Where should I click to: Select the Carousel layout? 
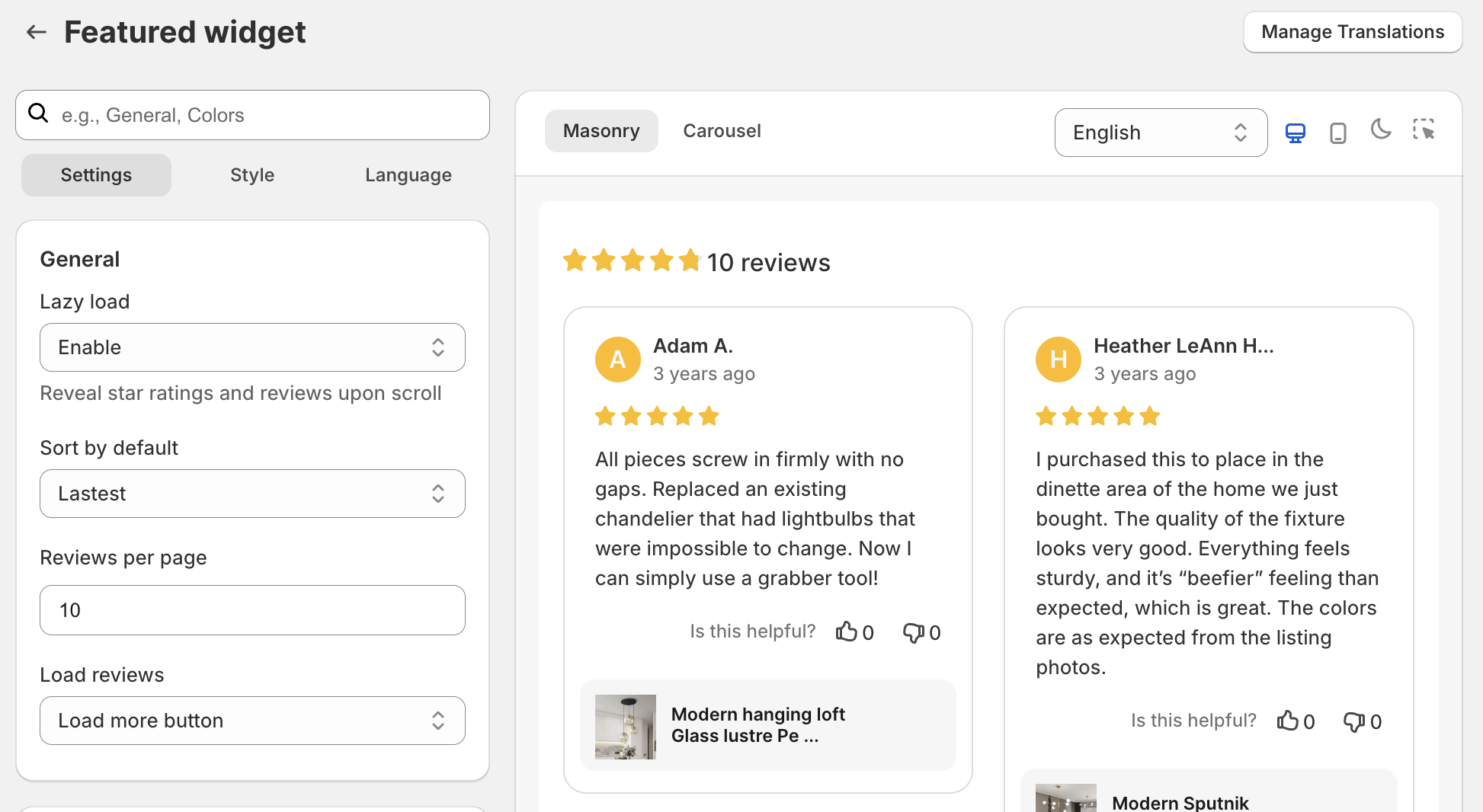coord(722,131)
